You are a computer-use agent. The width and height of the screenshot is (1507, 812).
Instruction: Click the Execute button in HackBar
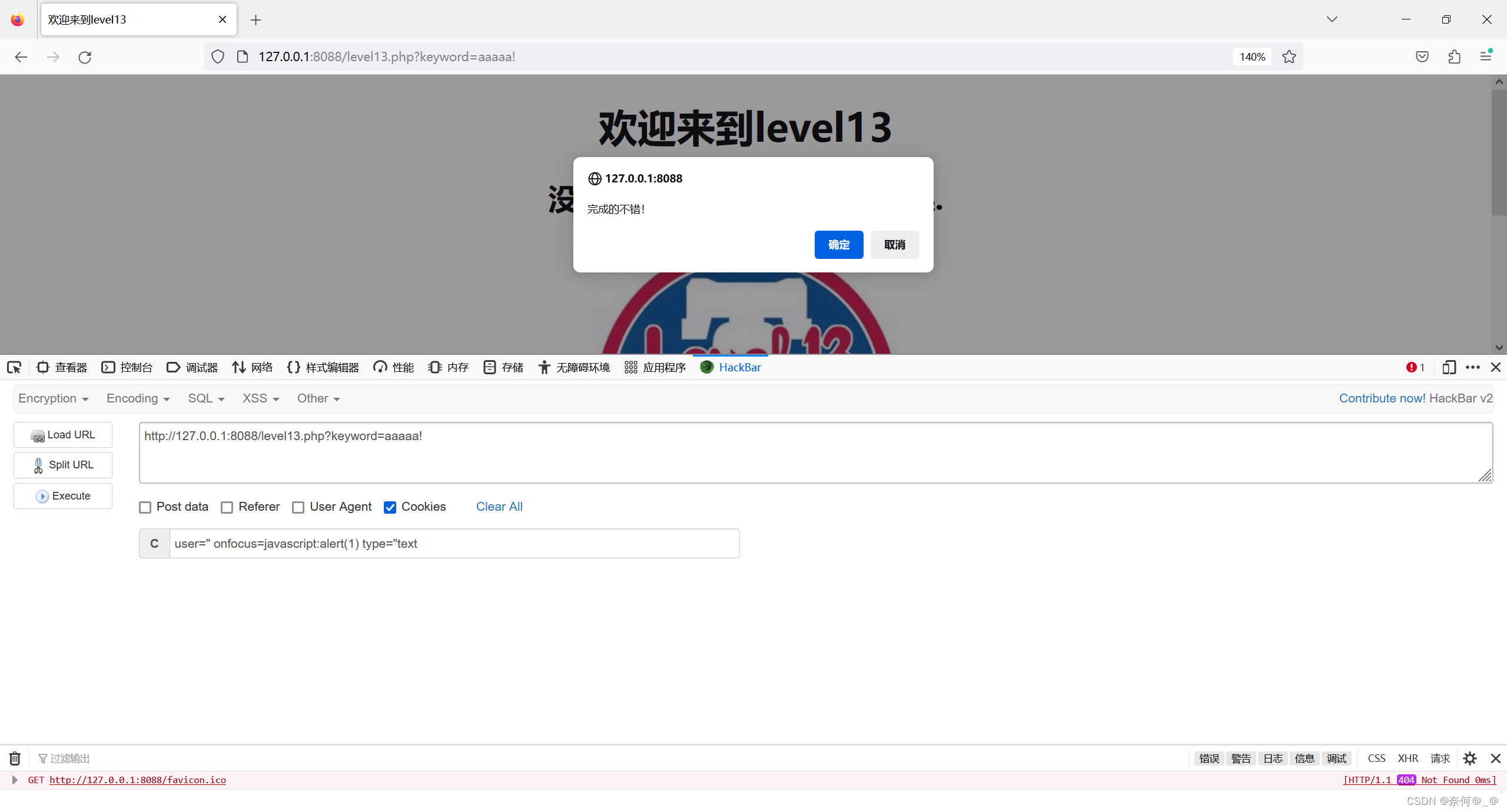pos(63,495)
